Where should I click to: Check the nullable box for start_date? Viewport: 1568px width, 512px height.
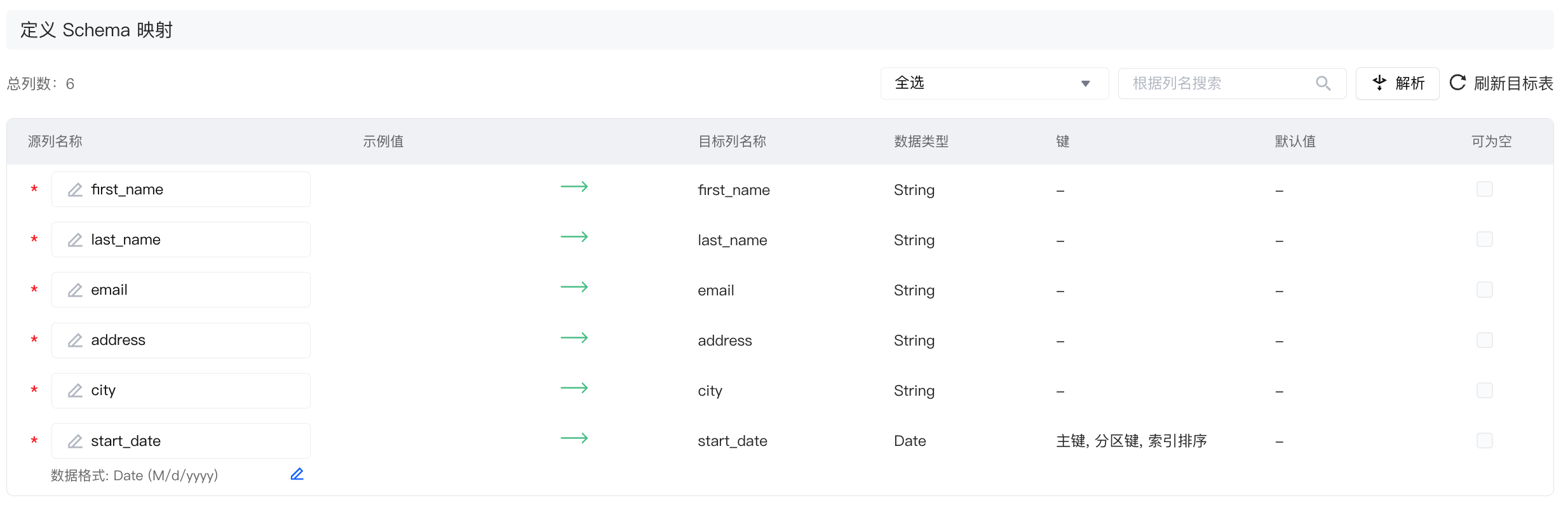pyautogui.click(x=1484, y=441)
